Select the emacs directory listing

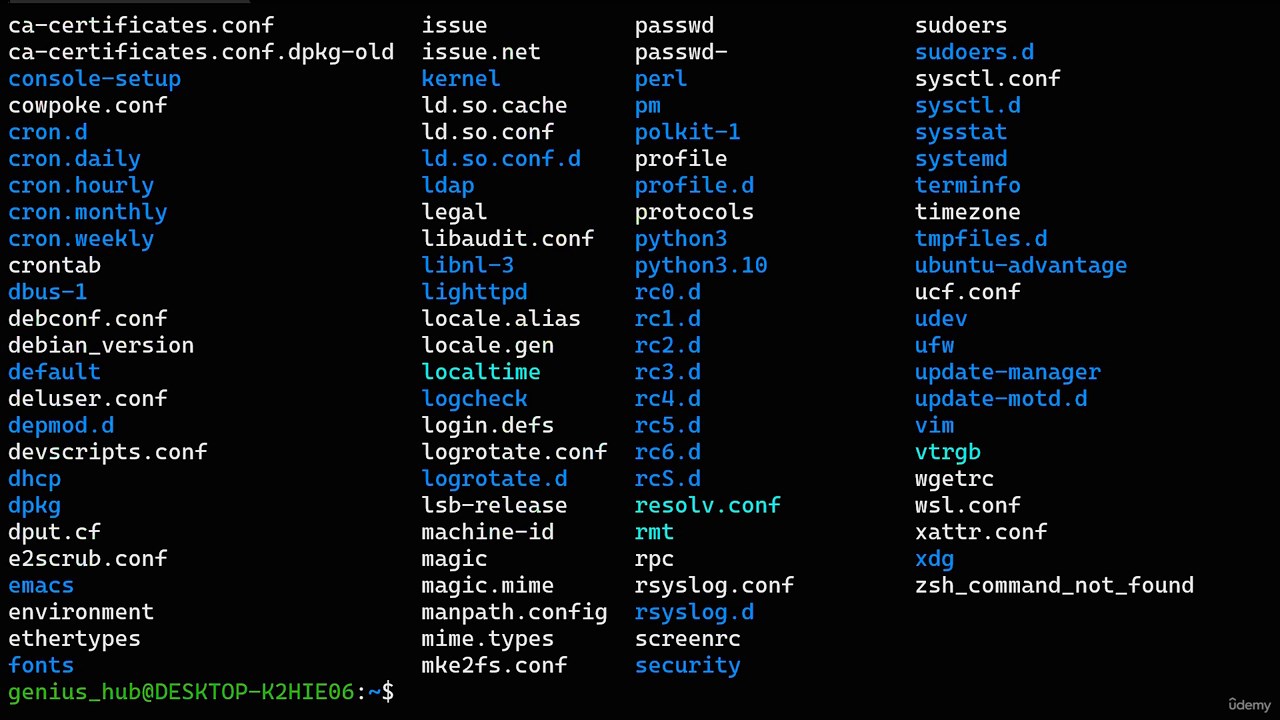(41, 585)
